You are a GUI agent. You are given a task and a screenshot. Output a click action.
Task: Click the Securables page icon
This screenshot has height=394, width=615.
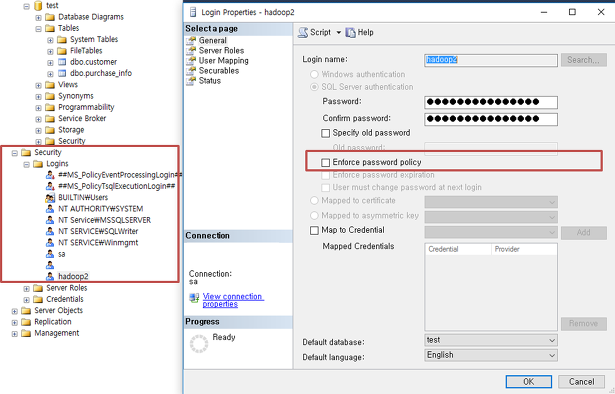click(x=191, y=71)
